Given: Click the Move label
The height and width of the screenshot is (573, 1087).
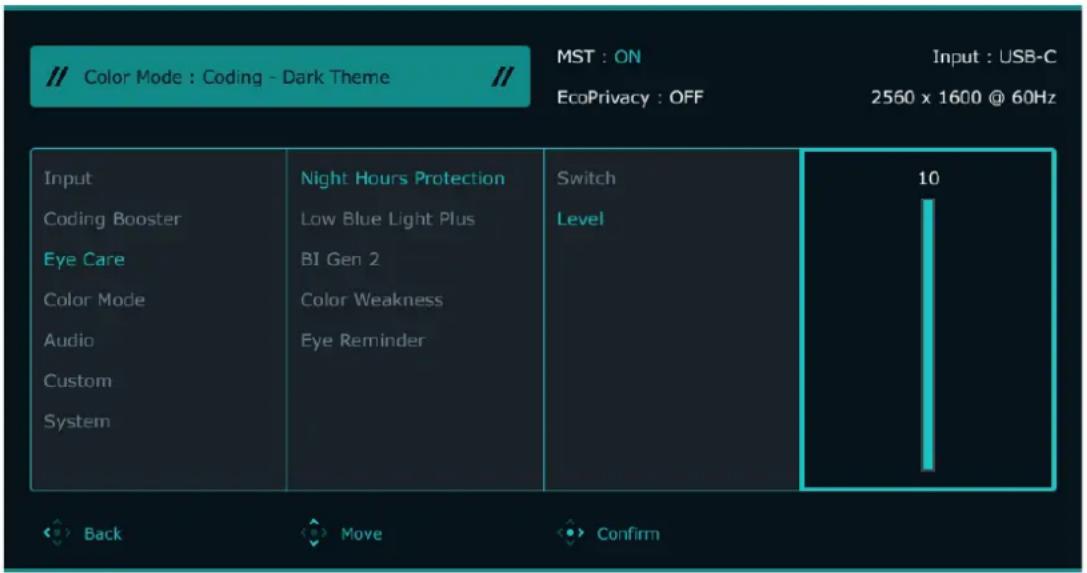Looking at the screenshot, I should [x=361, y=534].
